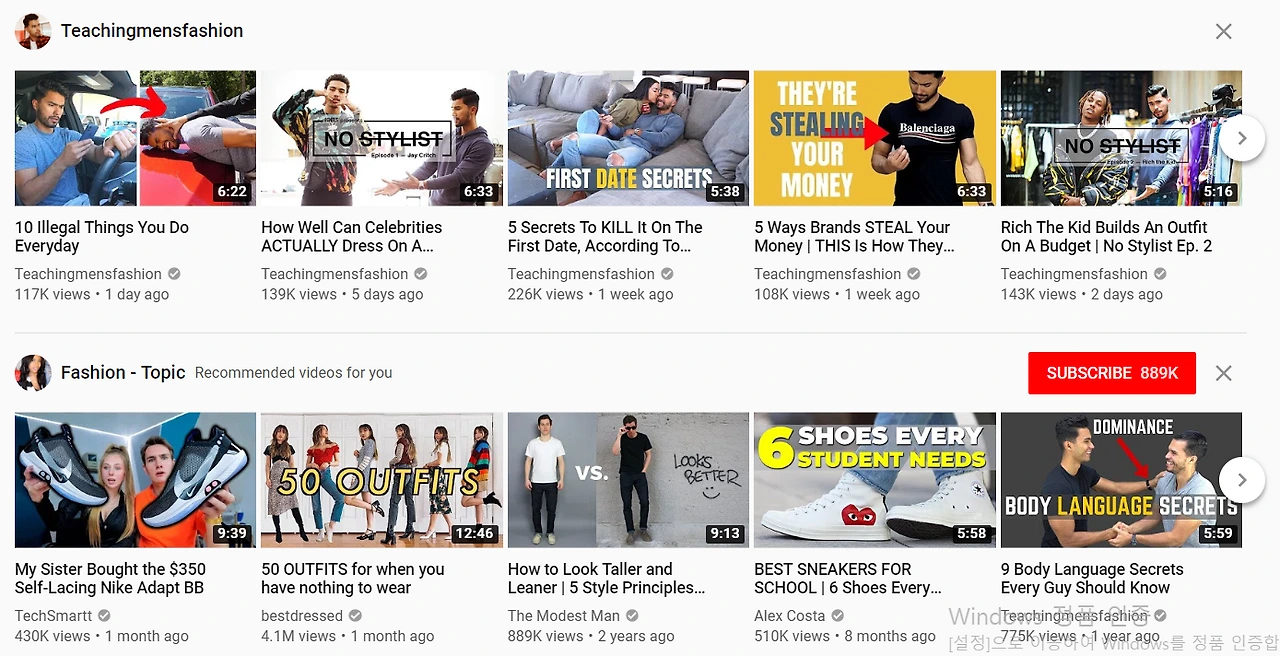Image resolution: width=1280 pixels, height=656 pixels.
Task: Open Nike Adapt BB sneakers thumbnail
Action: click(x=135, y=480)
